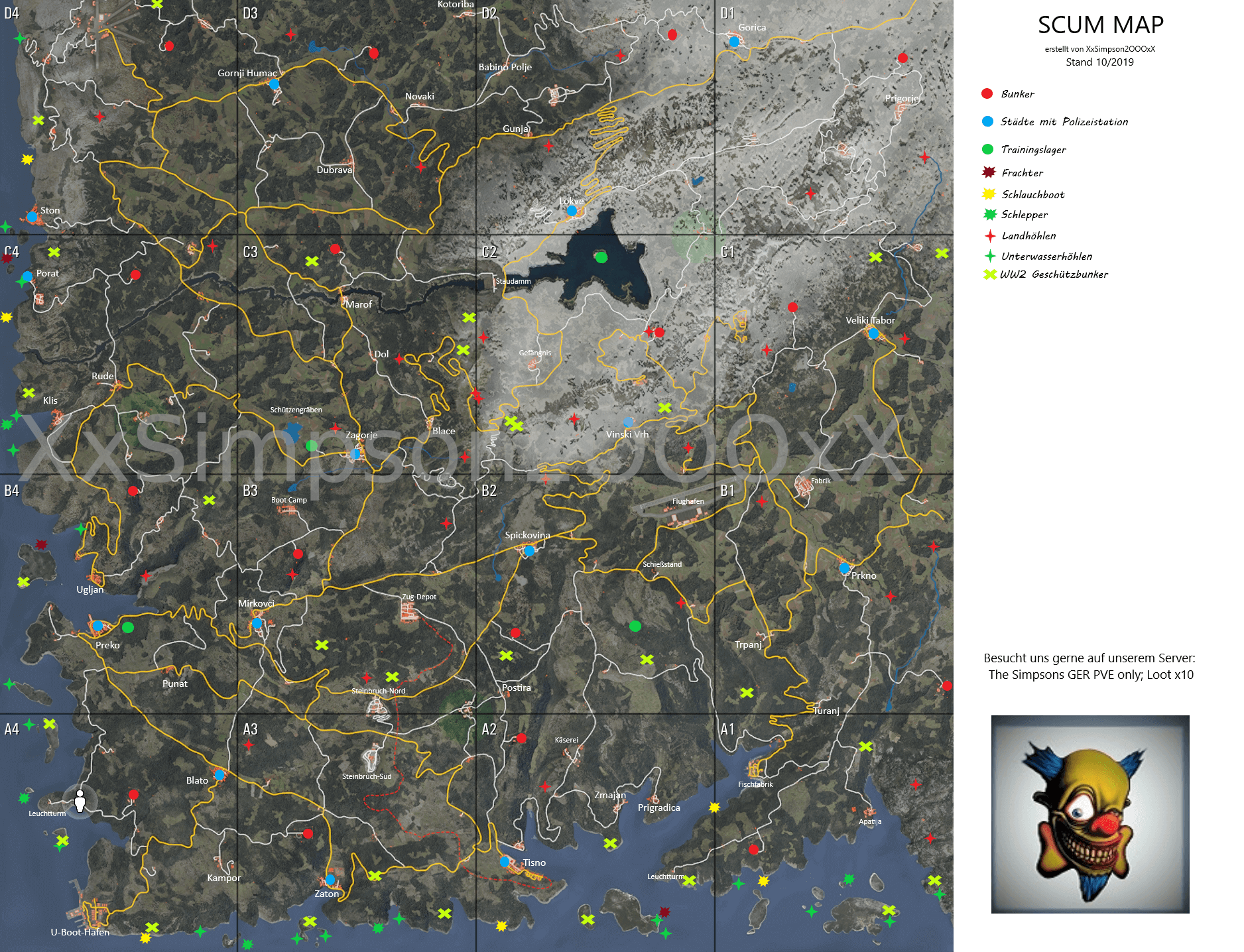Screen dimensions: 1244x952
Task: Click the dark red Frachter legend star
Action: click(x=989, y=172)
